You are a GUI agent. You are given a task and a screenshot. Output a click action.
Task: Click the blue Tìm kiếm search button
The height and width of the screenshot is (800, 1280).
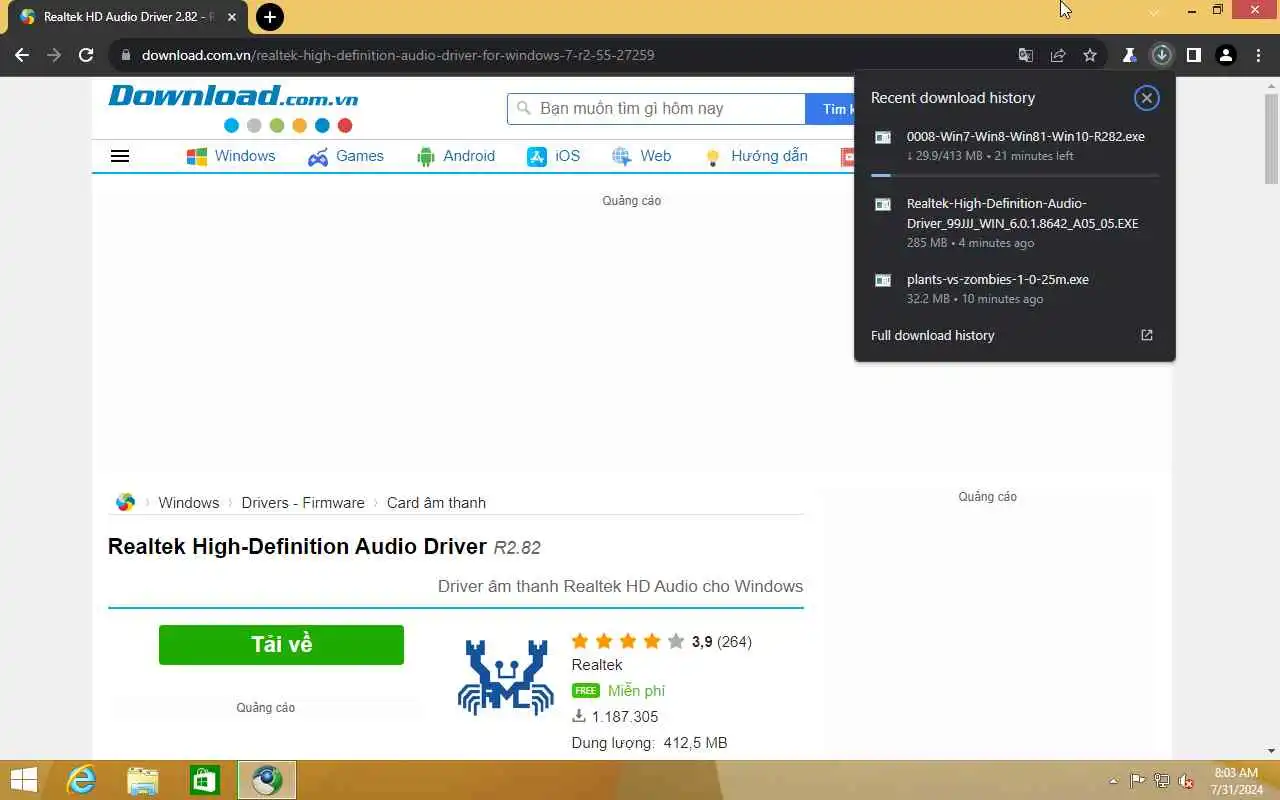(831, 108)
